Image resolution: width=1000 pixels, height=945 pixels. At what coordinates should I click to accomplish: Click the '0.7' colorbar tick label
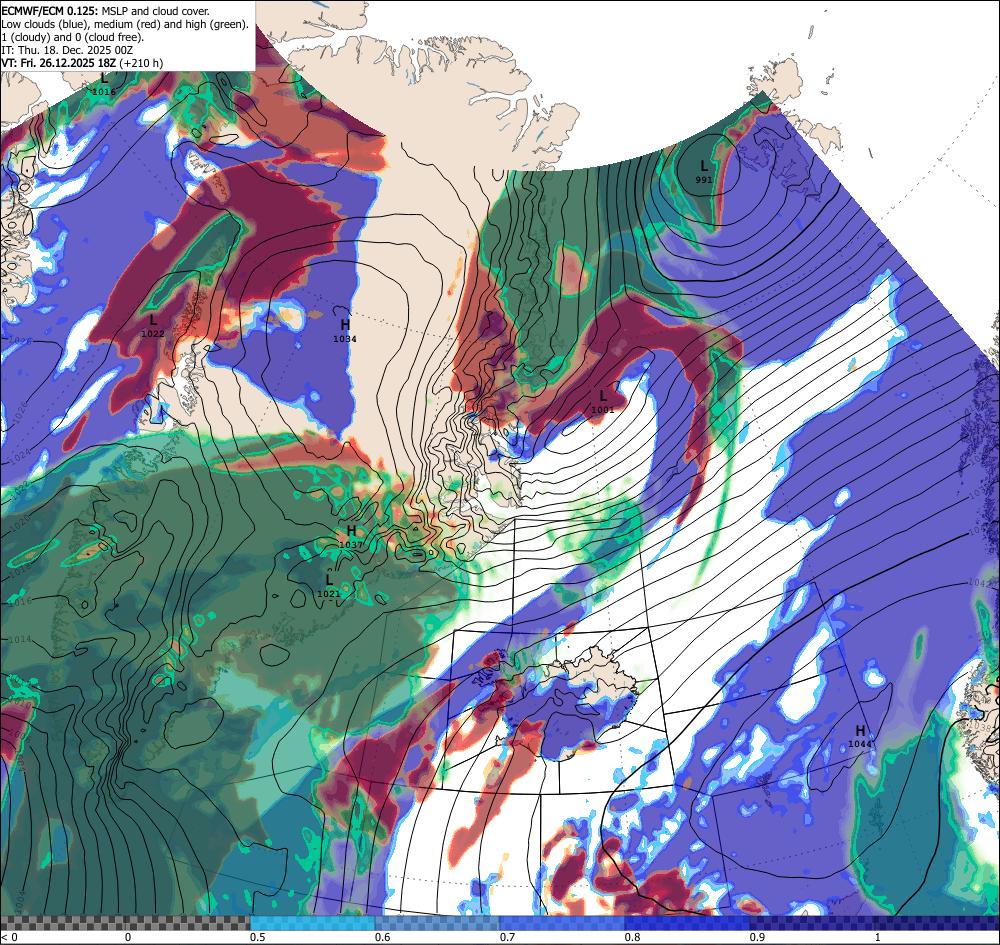[508, 937]
